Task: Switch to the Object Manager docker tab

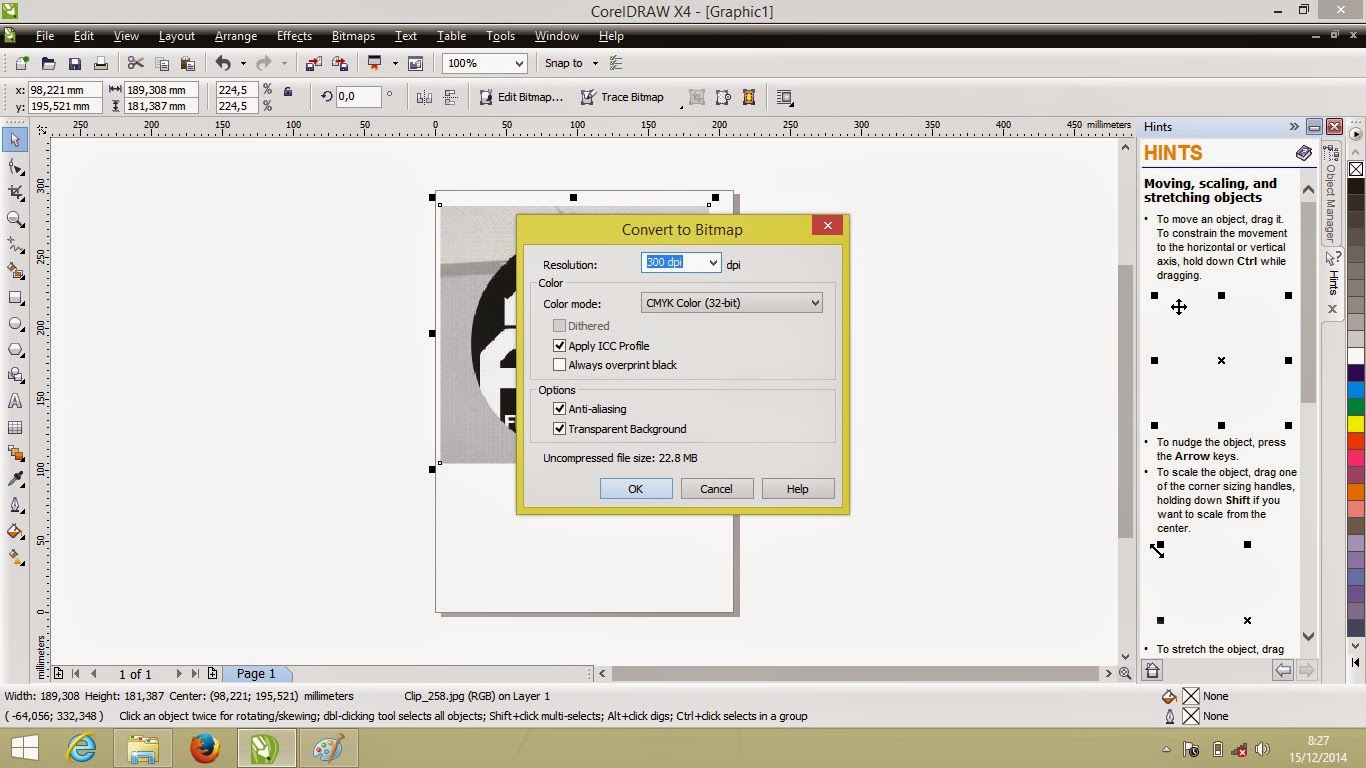Action: 1331,195
